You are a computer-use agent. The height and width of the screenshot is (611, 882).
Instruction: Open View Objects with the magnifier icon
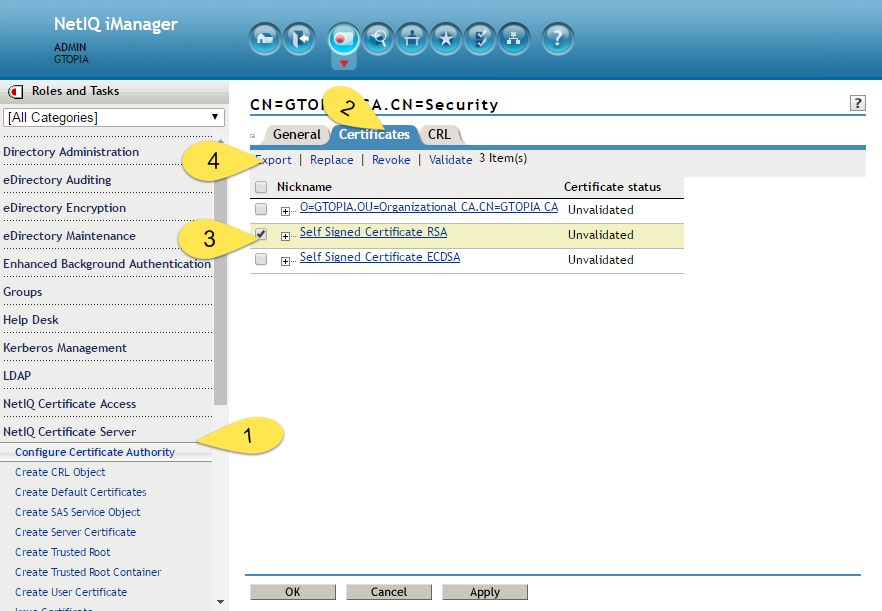coord(378,38)
